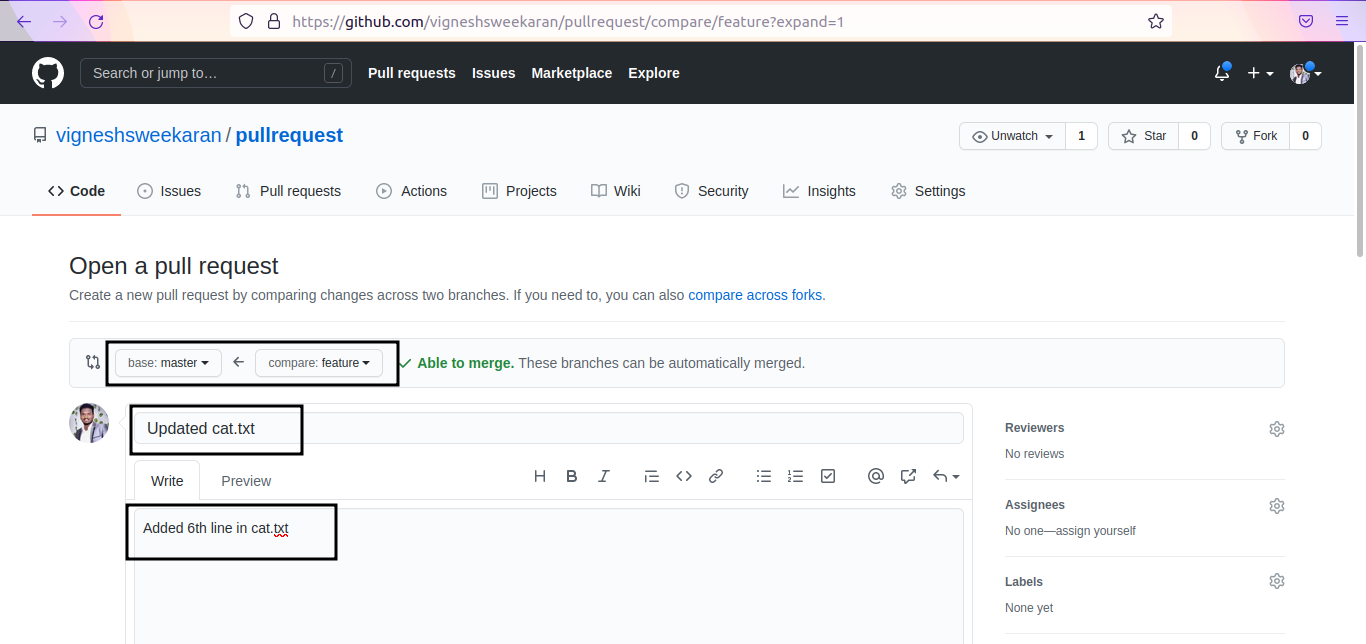This screenshot has width=1366, height=644.
Task: Insert a quote block
Action: (x=652, y=477)
